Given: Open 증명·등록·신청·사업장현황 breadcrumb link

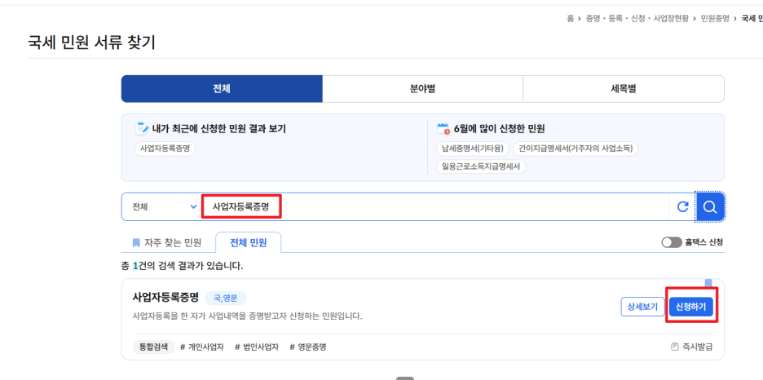Looking at the screenshot, I should 637,18.
